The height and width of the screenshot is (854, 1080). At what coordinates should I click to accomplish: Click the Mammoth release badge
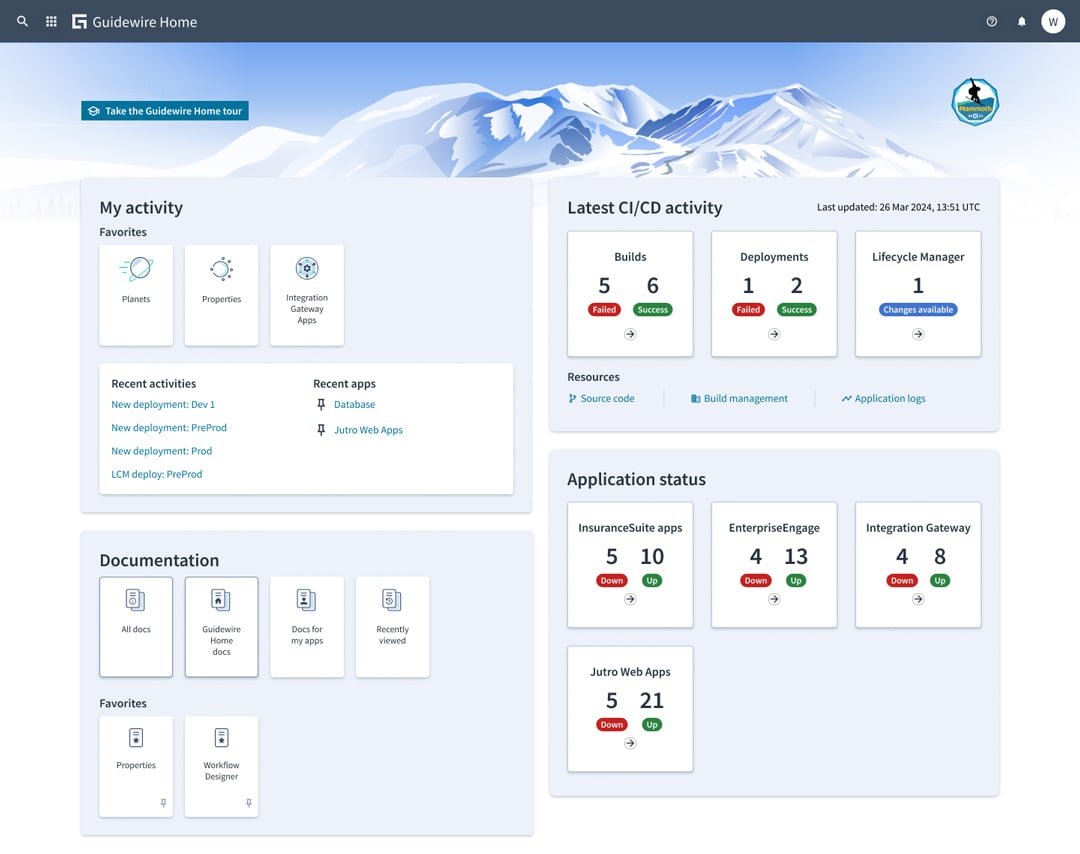(x=975, y=102)
